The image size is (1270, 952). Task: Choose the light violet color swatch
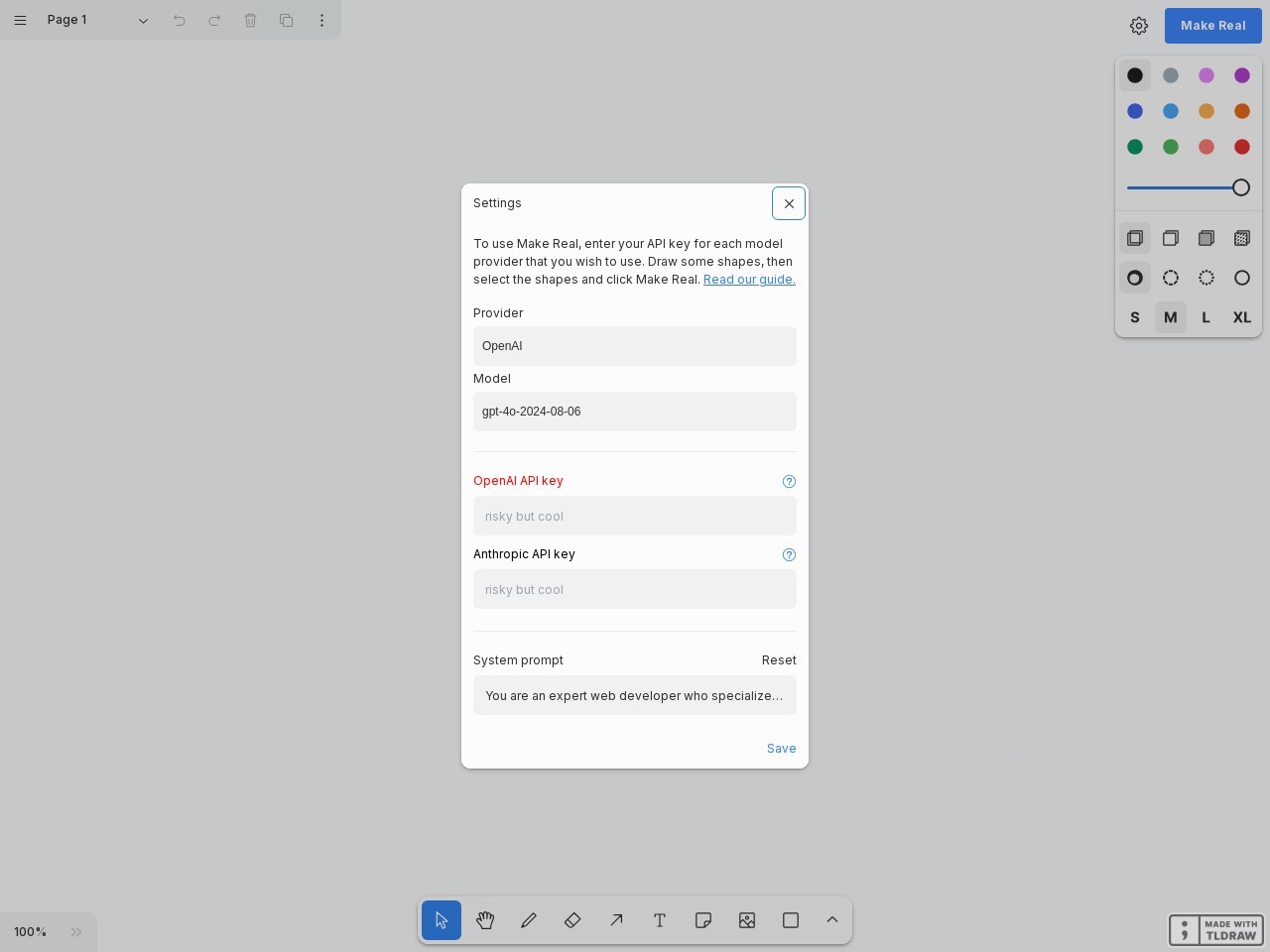(1206, 75)
